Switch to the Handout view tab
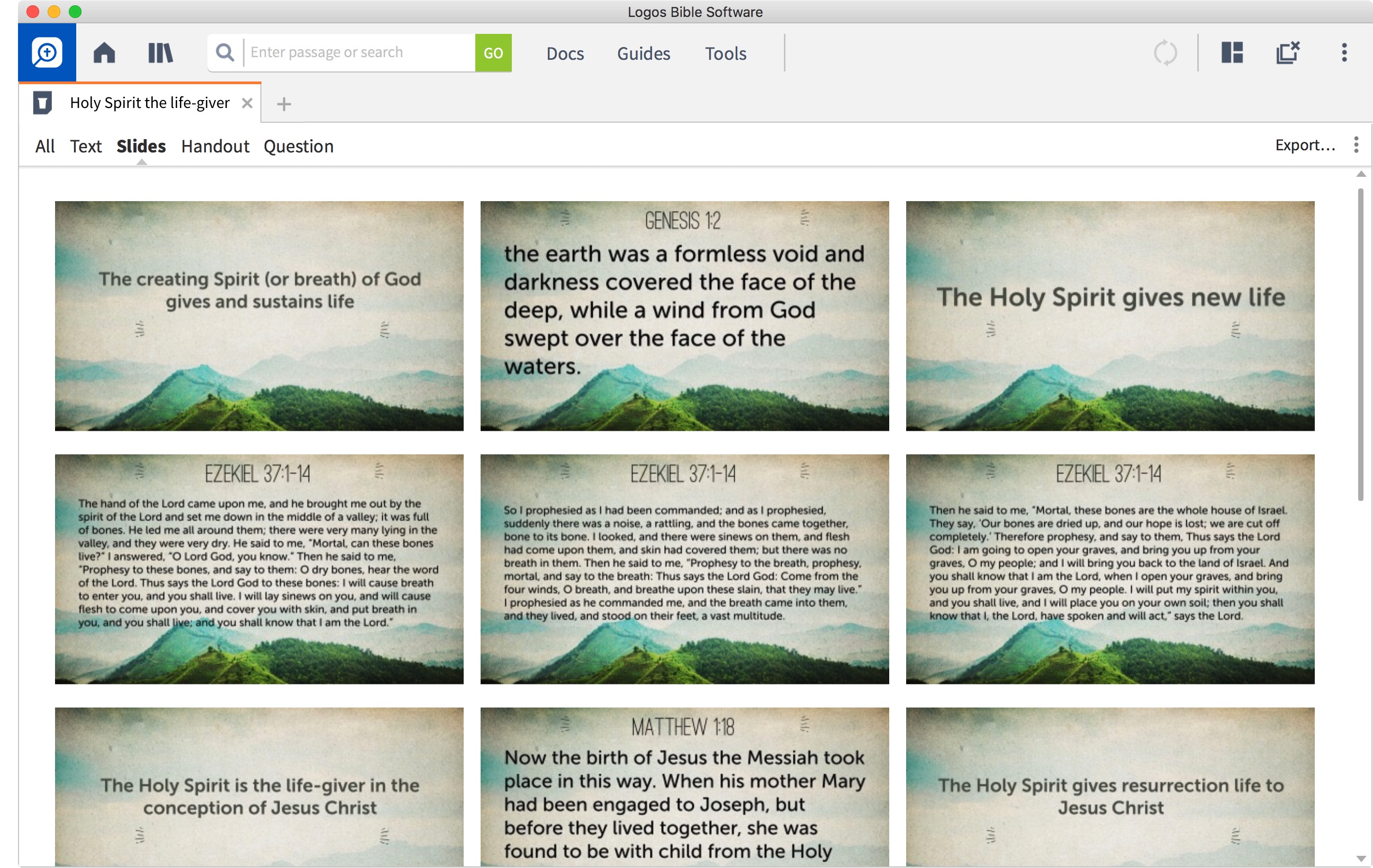The image size is (1373, 868). (x=215, y=146)
